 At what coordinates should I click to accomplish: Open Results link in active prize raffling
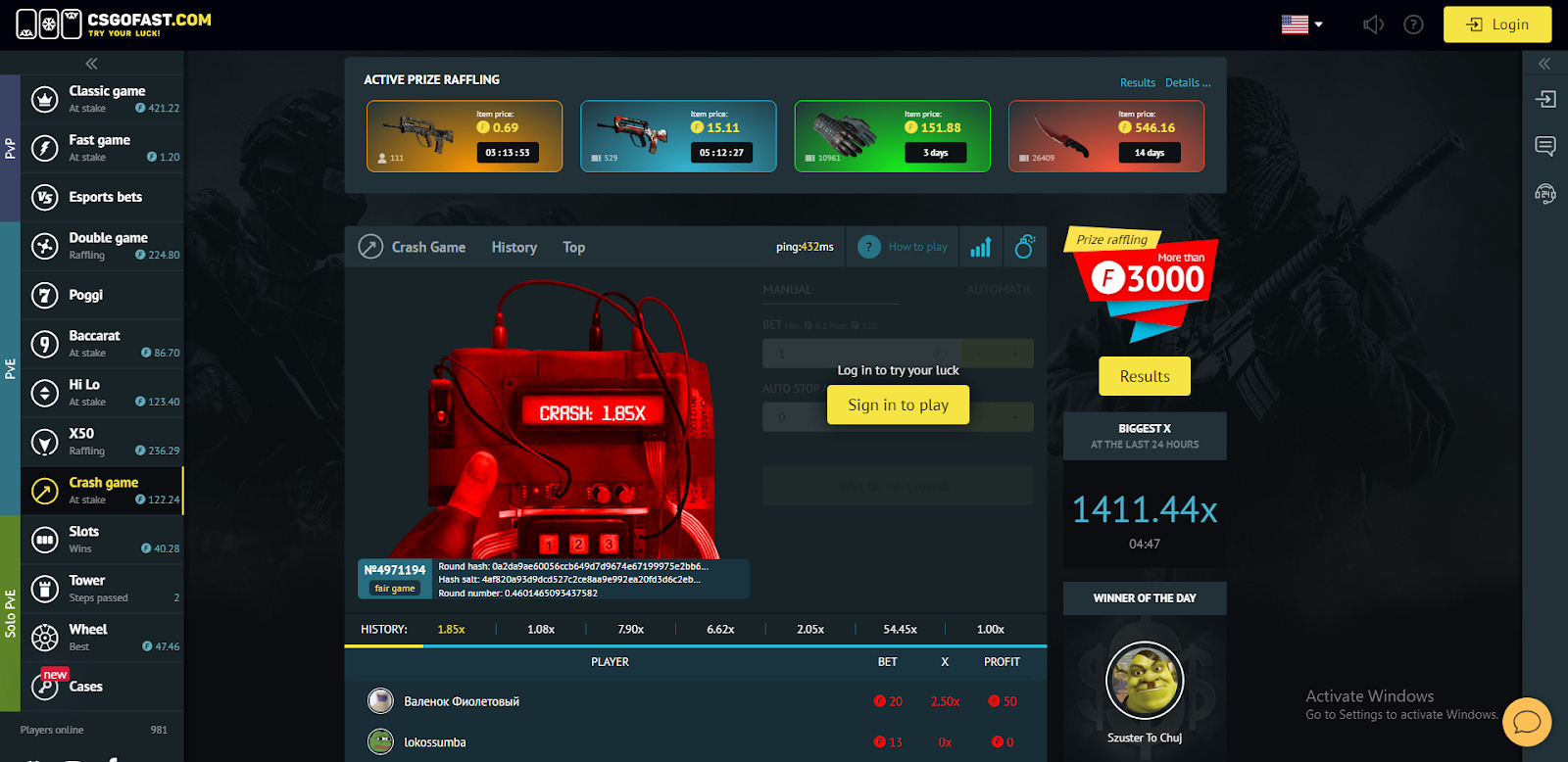tap(1138, 83)
